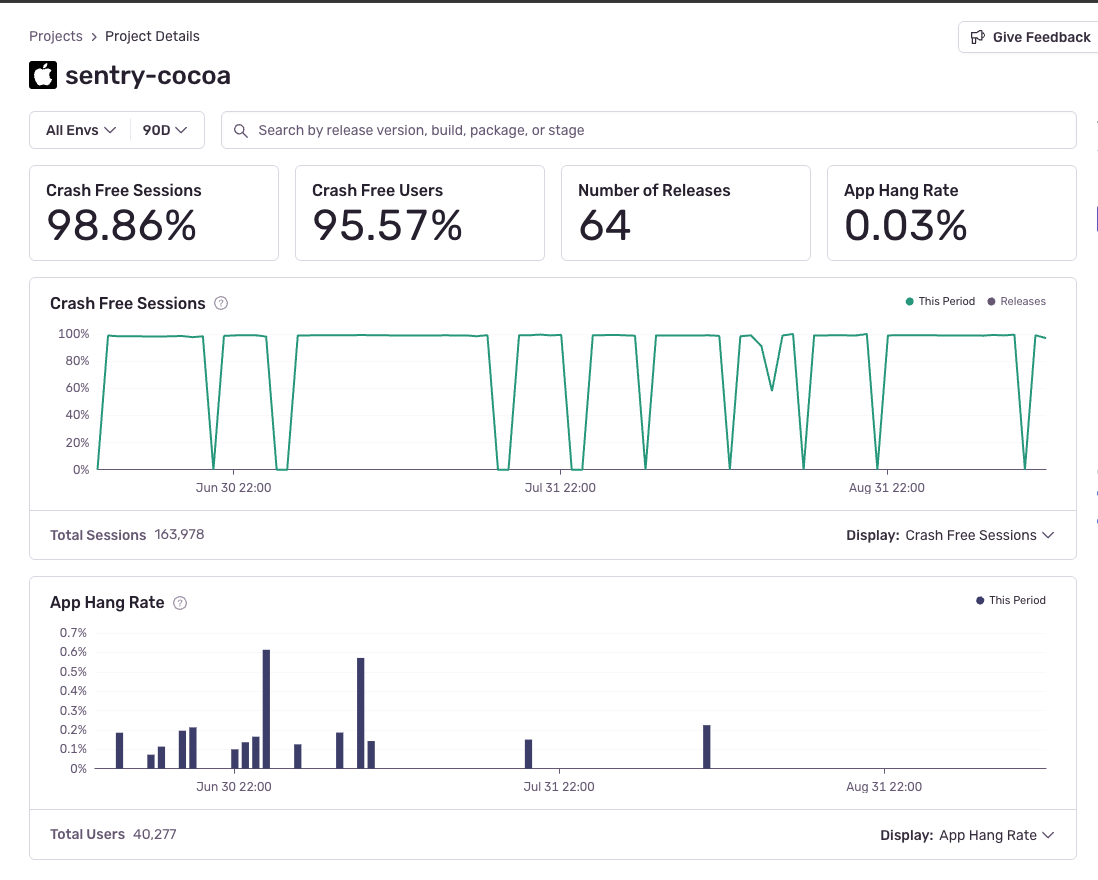Expand the Display: App Hang Rate selector
1098x880 pixels.
pos(967,835)
